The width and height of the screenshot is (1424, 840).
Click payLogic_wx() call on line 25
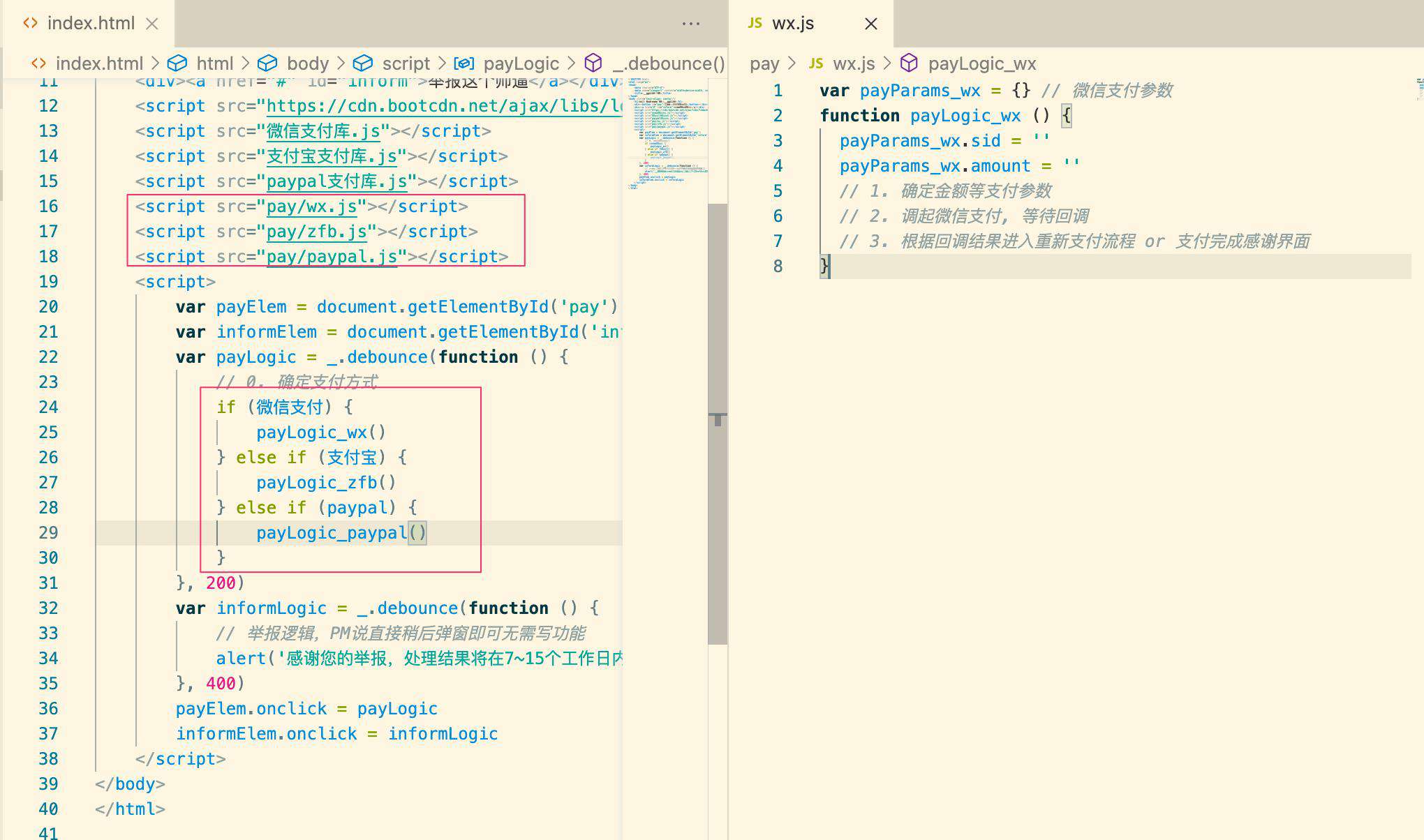321,433
